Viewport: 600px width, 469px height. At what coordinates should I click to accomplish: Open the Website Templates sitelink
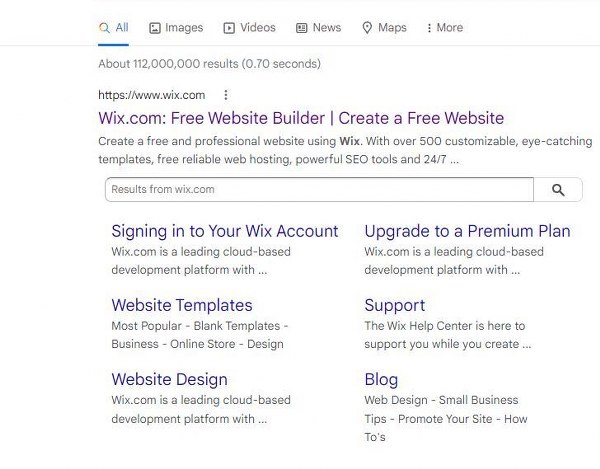182,305
